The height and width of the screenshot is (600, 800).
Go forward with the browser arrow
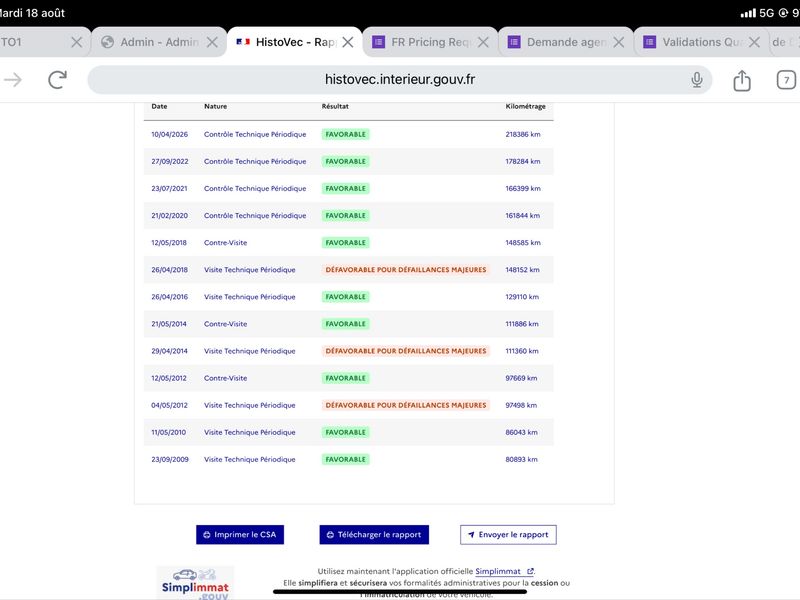13,80
